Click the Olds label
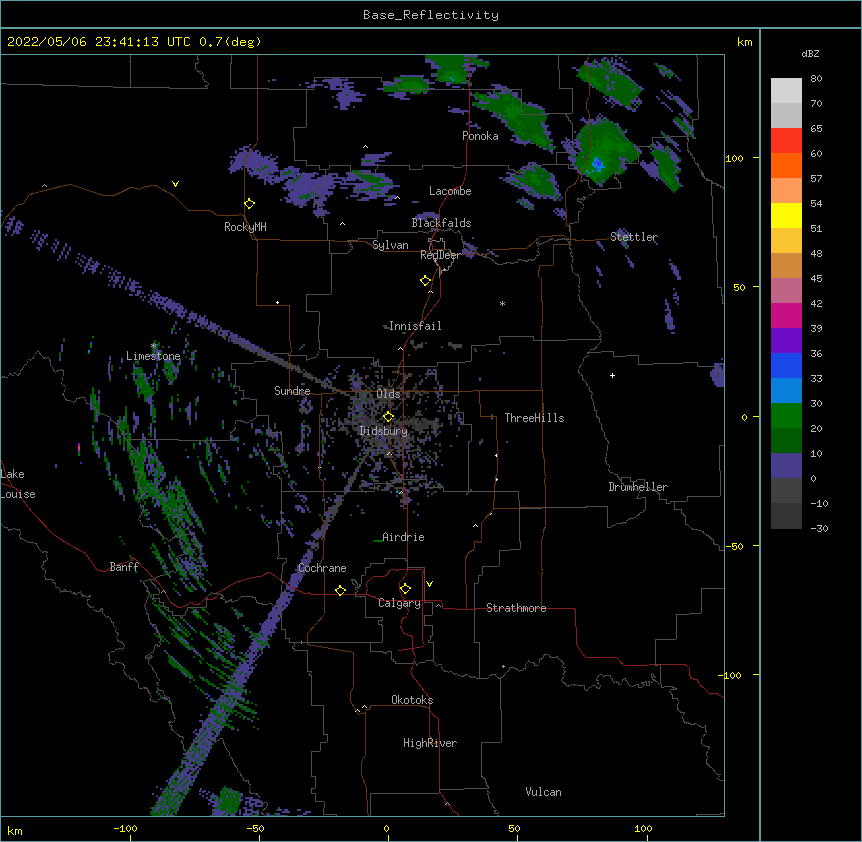 (388, 394)
